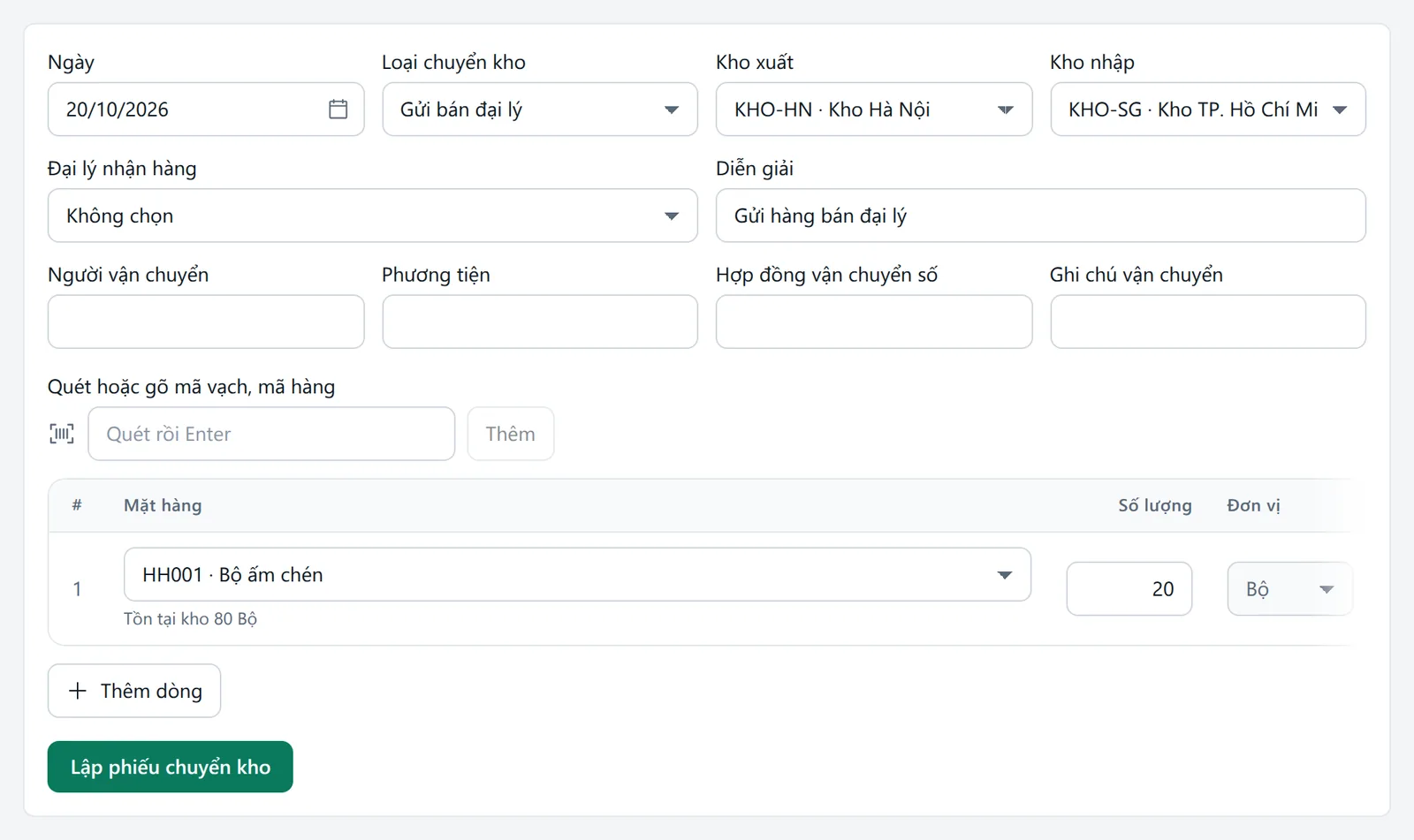Click the Phương tiện input field
Screen dimensions: 1414x840
coord(540,322)
